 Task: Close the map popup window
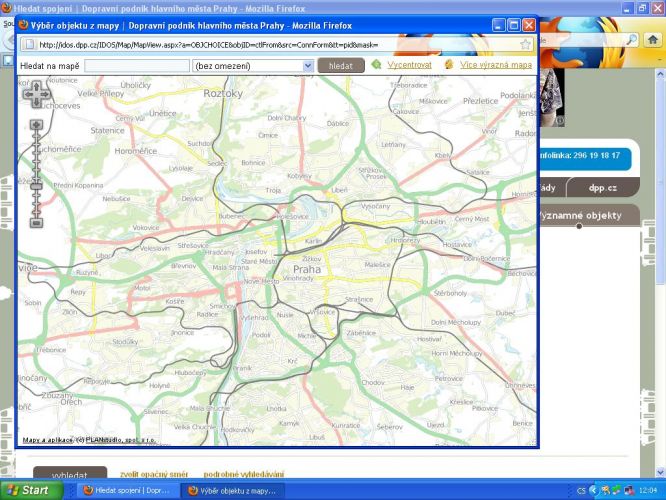528,25
